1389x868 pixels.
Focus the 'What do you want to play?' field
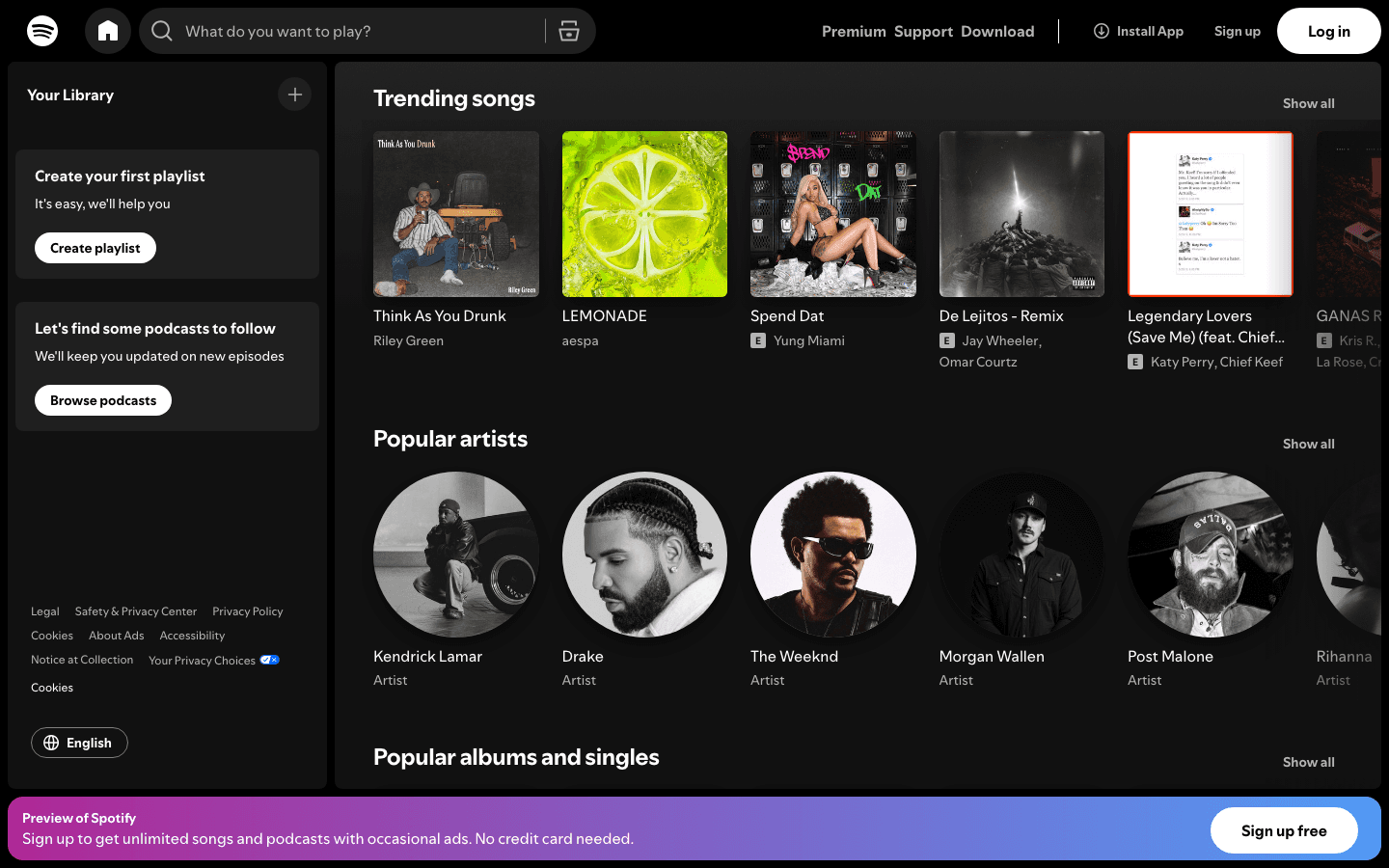tap(367, 31)
